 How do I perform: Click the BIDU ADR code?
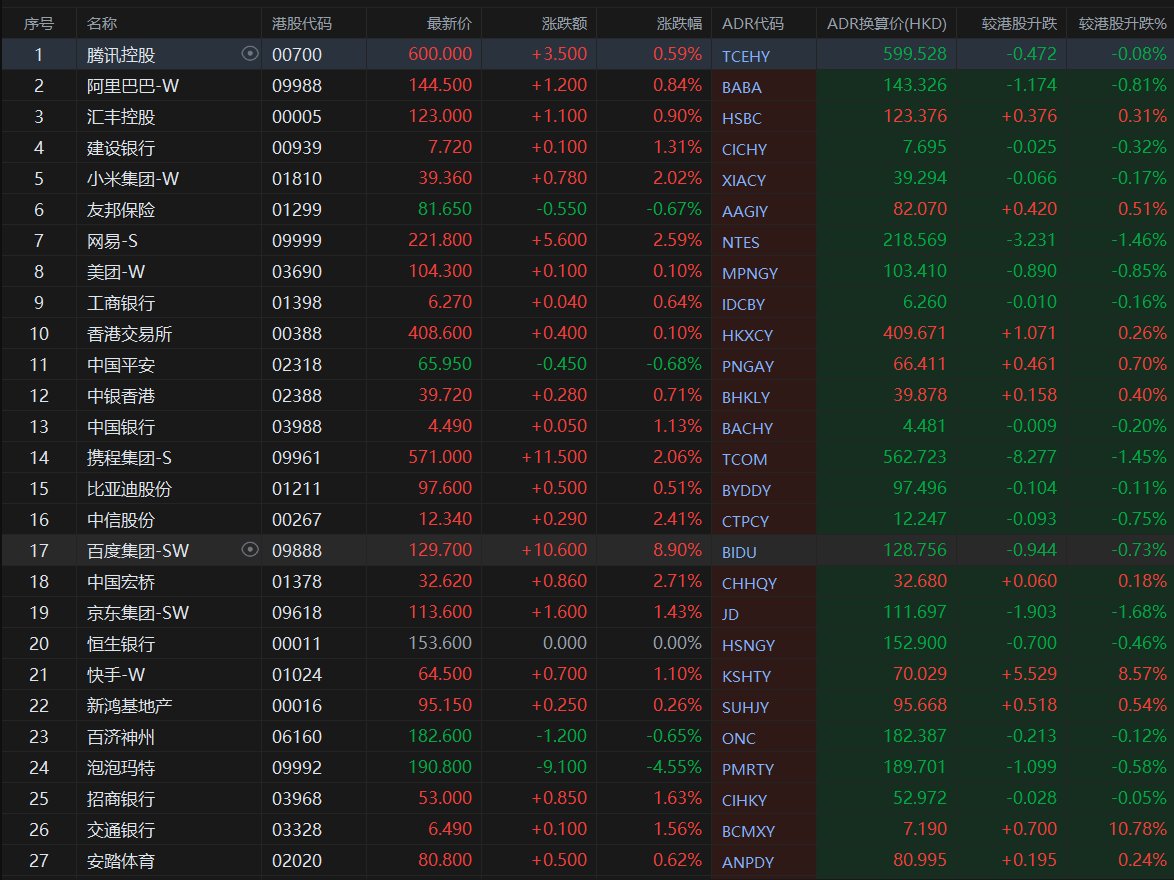pos(740,552)
